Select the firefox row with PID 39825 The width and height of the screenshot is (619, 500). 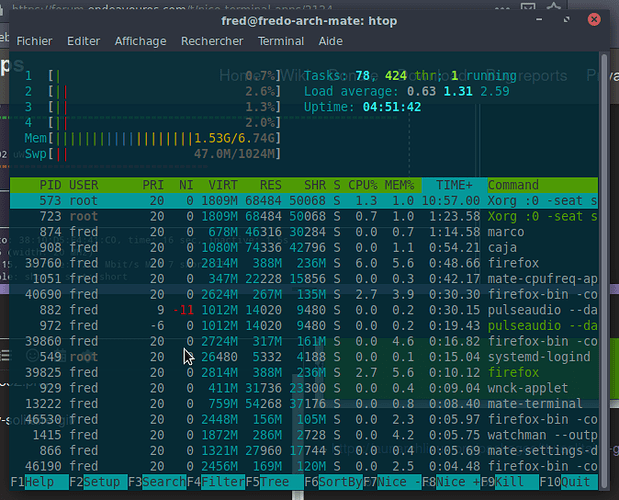point(304,373)
